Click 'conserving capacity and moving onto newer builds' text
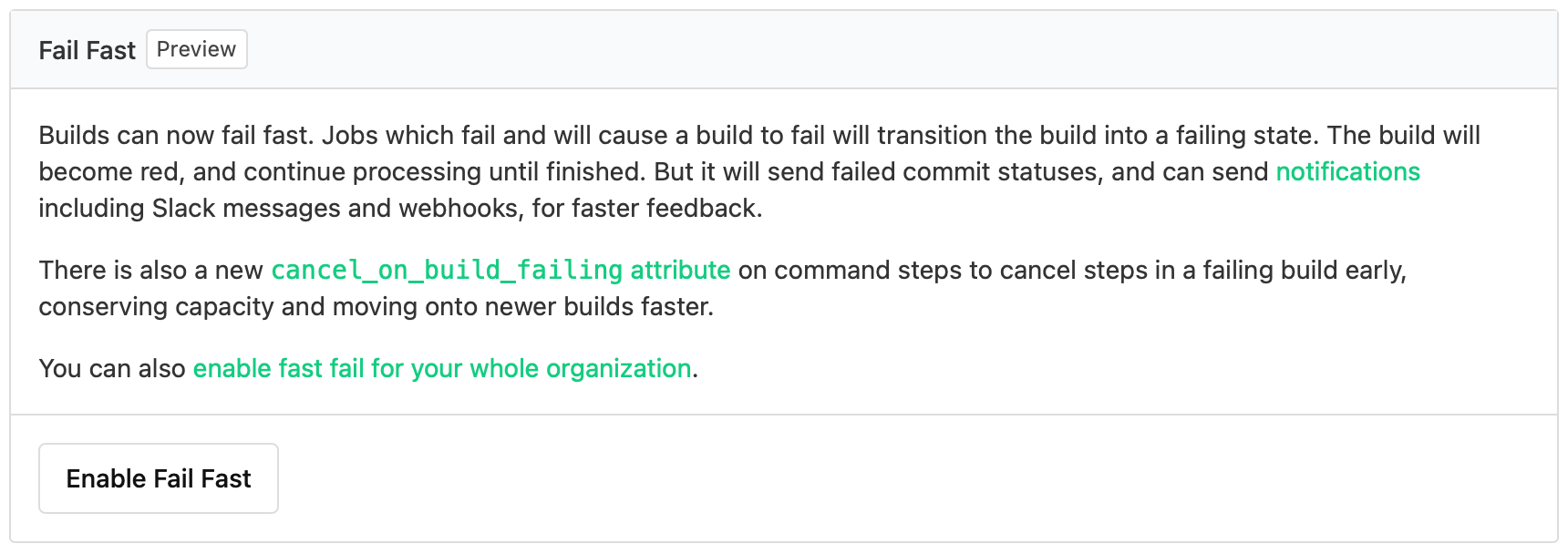 coord(365,306)
